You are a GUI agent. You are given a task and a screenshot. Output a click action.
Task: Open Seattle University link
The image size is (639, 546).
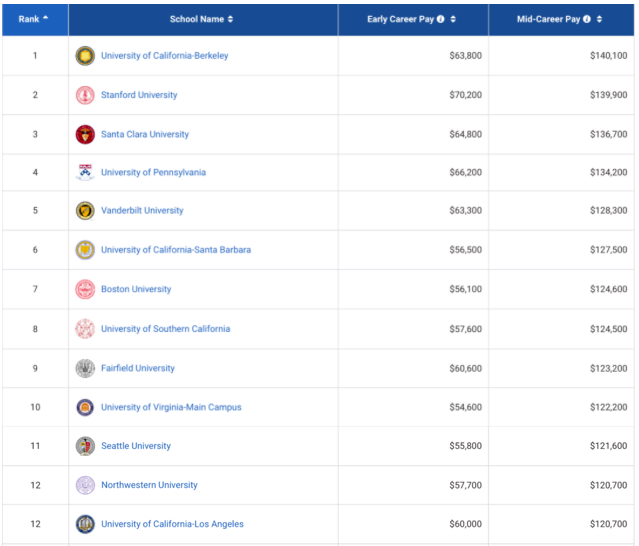point(136,446)
